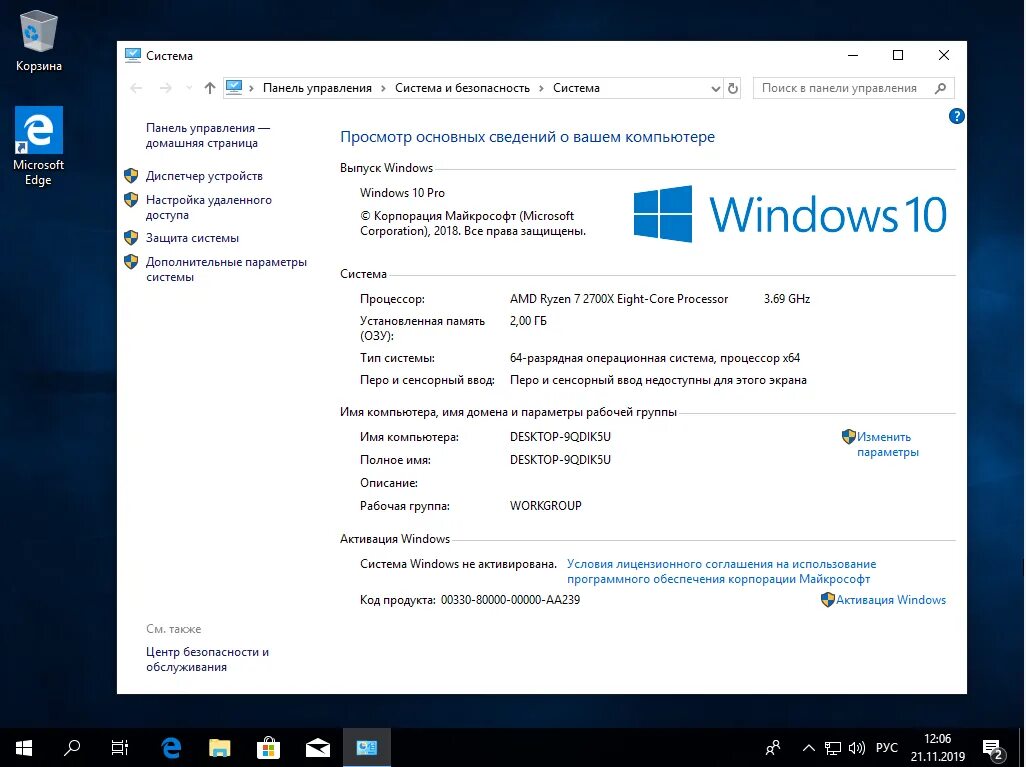This screenshot has width=1026, height=767.
Task: Focus the Поиск в панели управления field
Action: point(853,88)
